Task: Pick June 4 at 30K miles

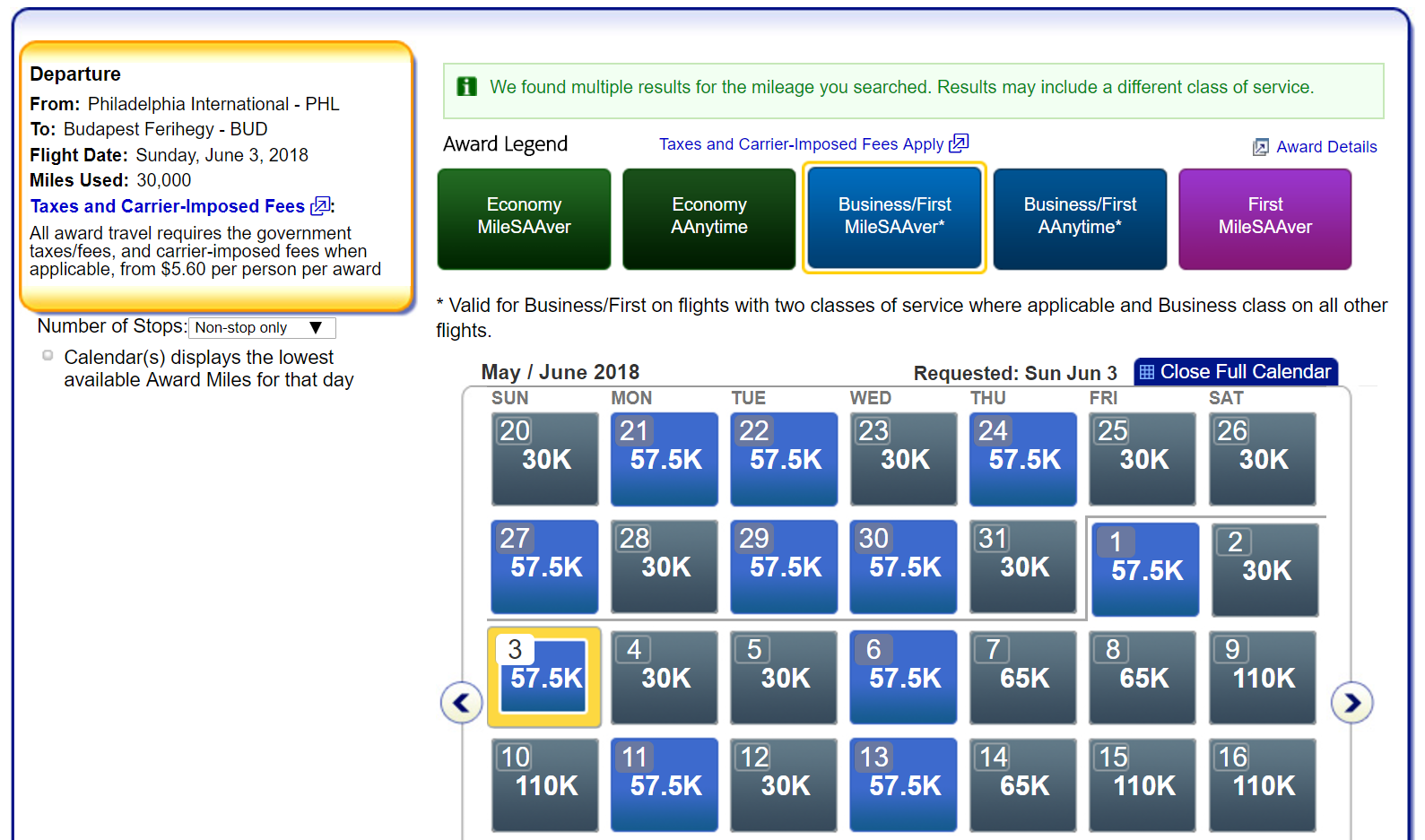Action: coord(665,677)
